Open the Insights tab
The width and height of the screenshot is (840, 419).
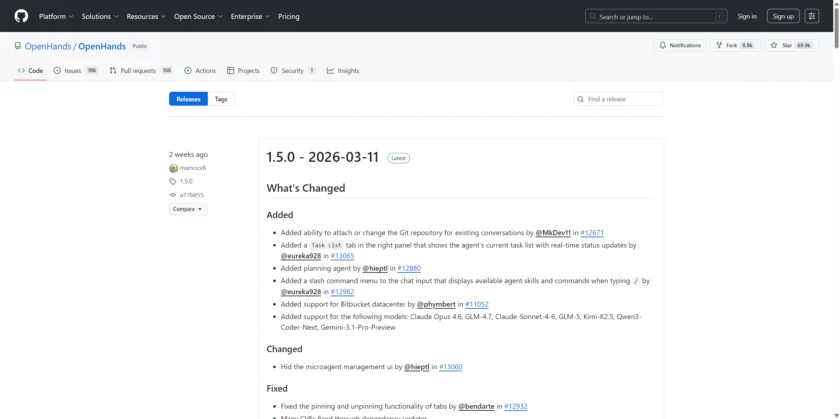(x=343, y=71)
